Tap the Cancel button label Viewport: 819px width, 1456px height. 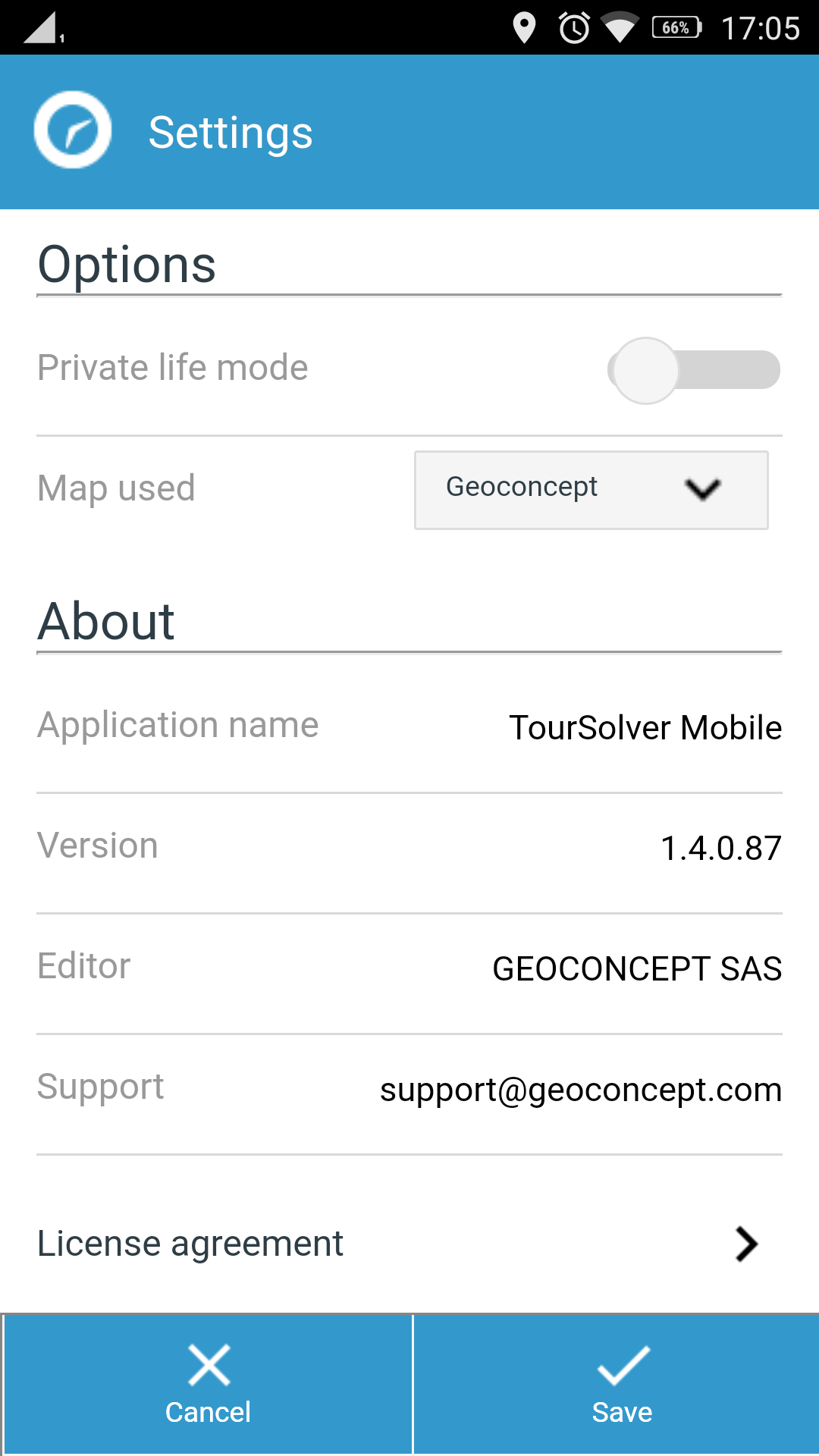[208, 1412]
